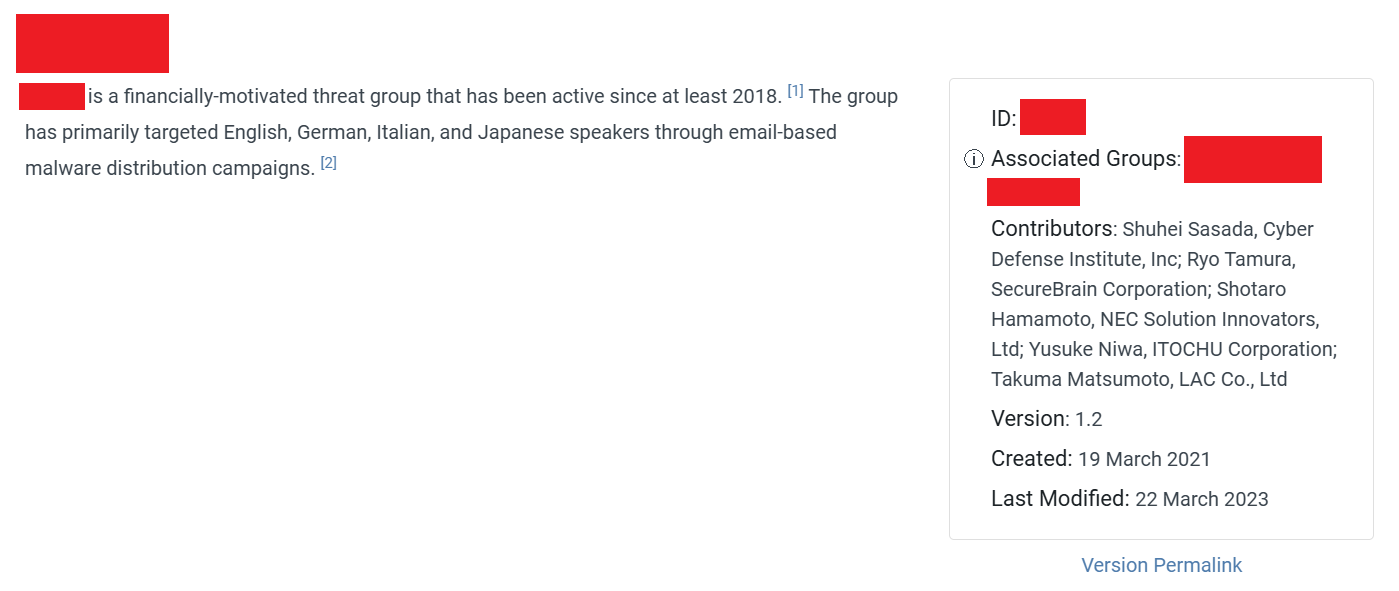Click the "ID:" label in info card
Image resolution: width=1399 pixels, height=591 pixels.
[1003, 119]
